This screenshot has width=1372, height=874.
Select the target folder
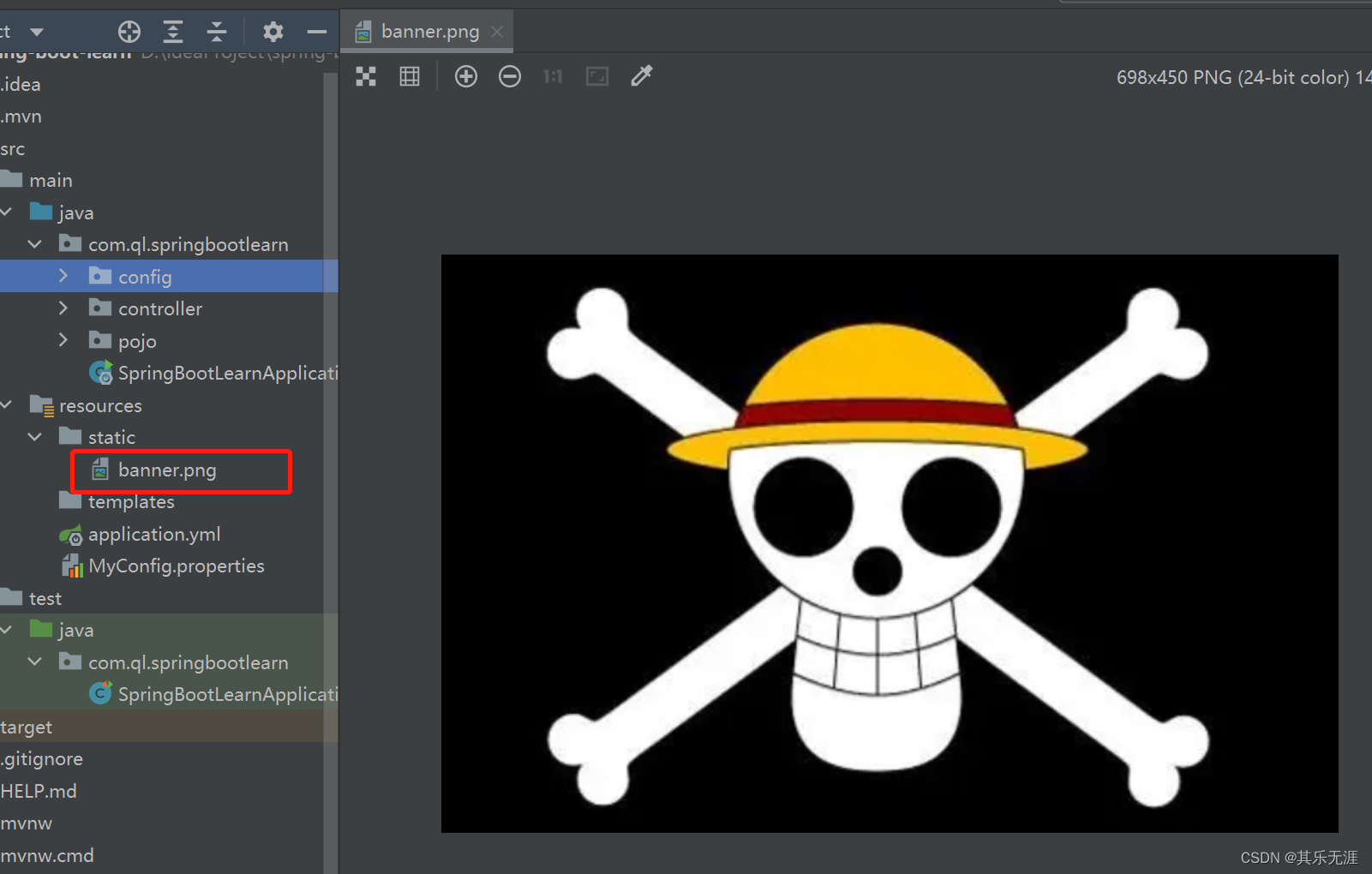click(x=27, y=727)
